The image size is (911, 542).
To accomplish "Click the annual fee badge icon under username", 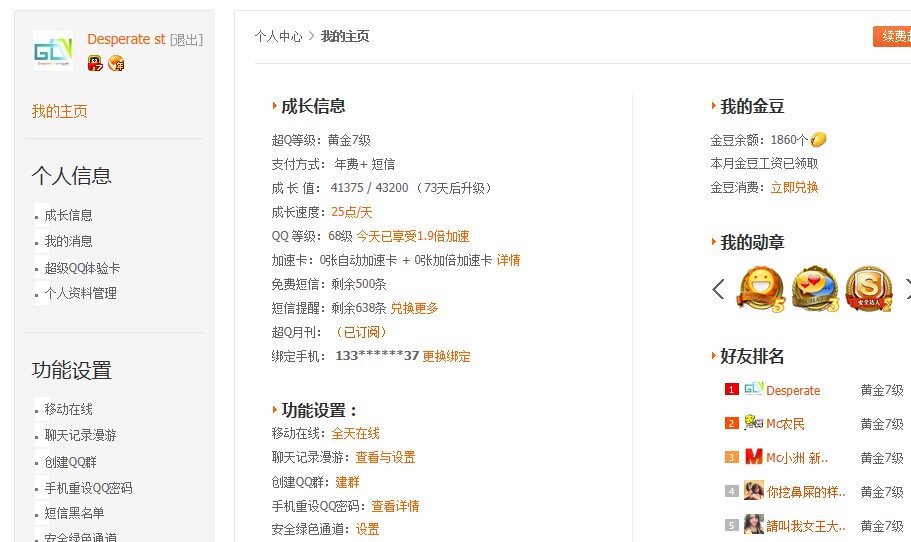I will click(116, 63).
